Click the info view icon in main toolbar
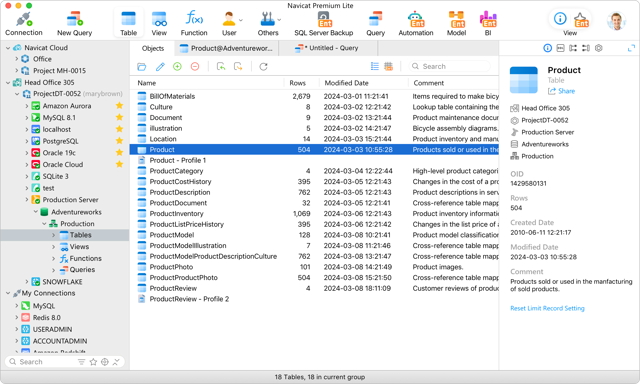Viewport: 640px width, 384px height. pos(560,18)
